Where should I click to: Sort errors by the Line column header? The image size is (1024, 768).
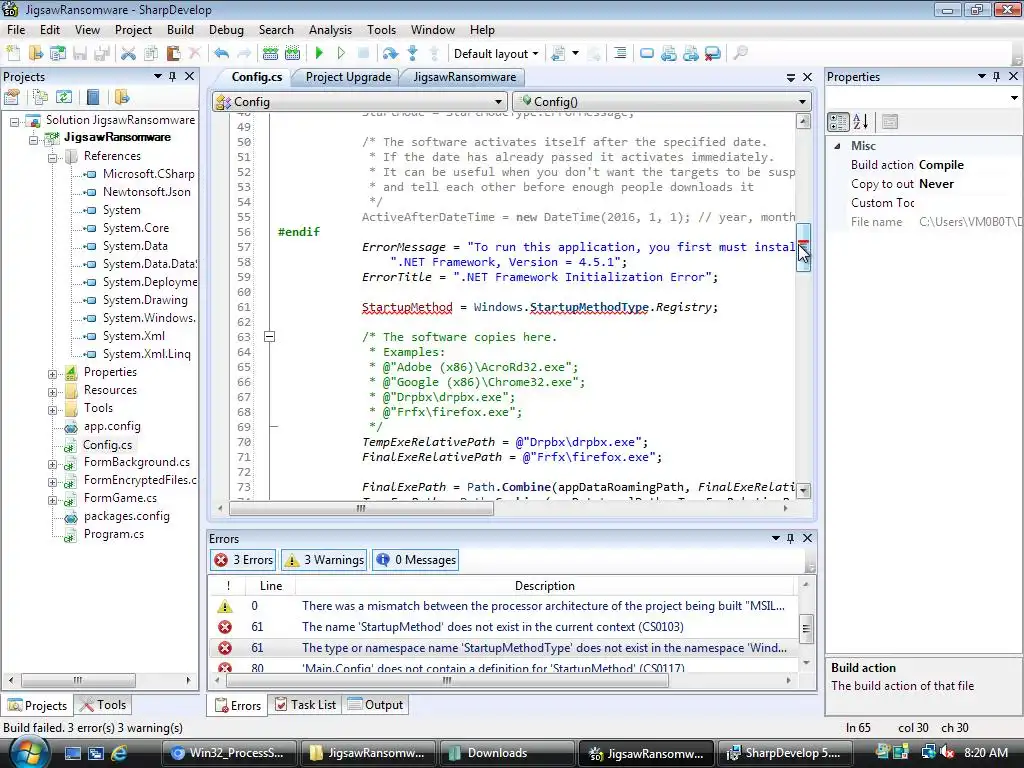pyautogui.click(x=270, y=586)
